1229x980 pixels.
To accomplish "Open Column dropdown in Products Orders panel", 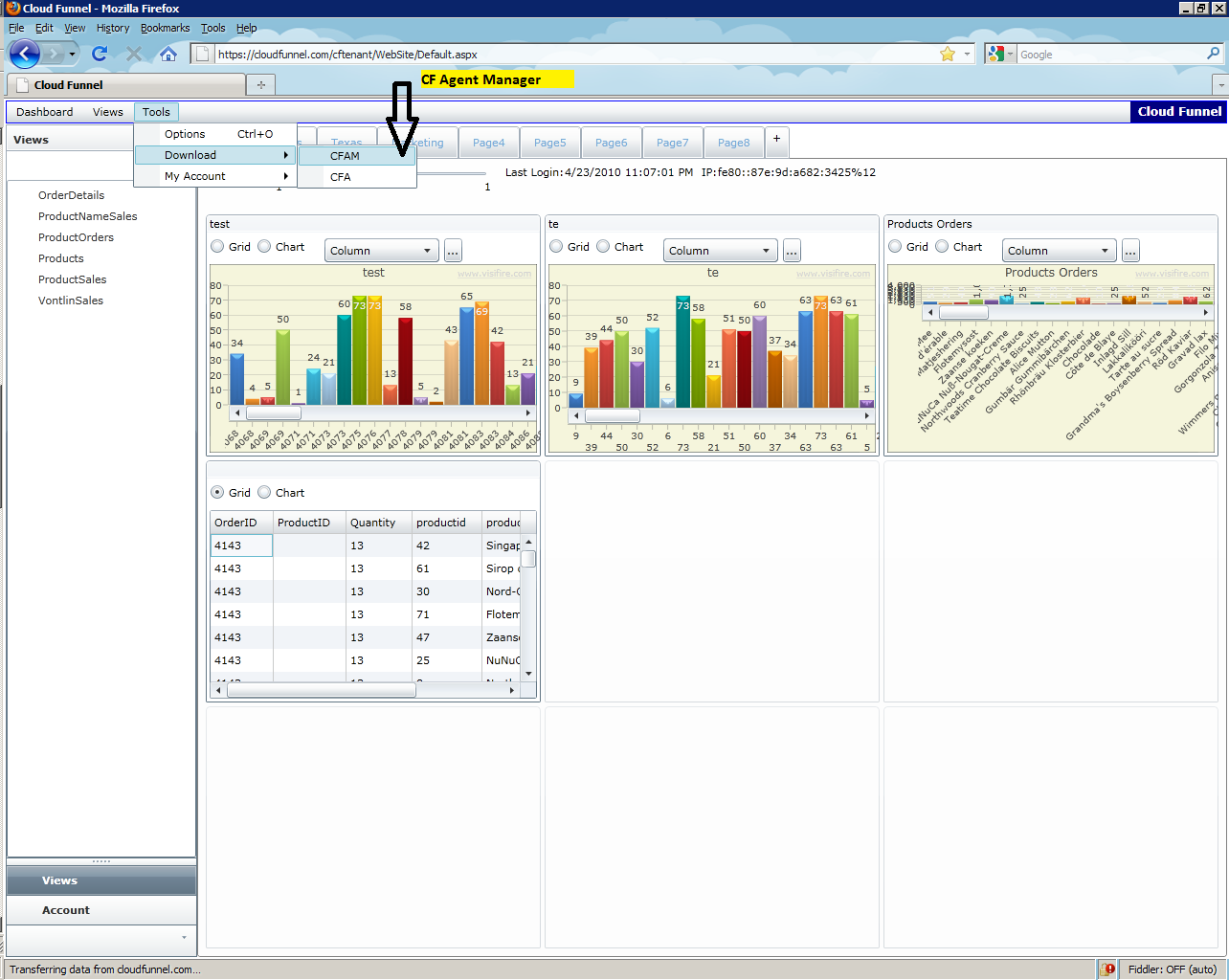I will point(1059,251).
